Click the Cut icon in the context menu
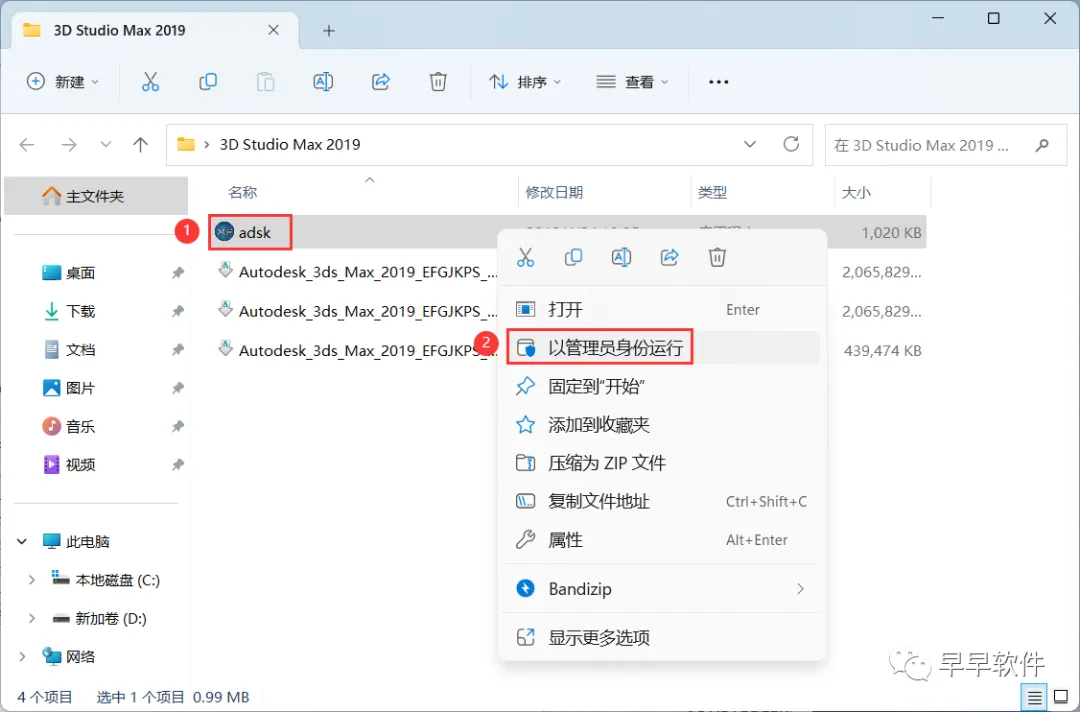Viewport: 1080px width, 712px height. [526, 258]
